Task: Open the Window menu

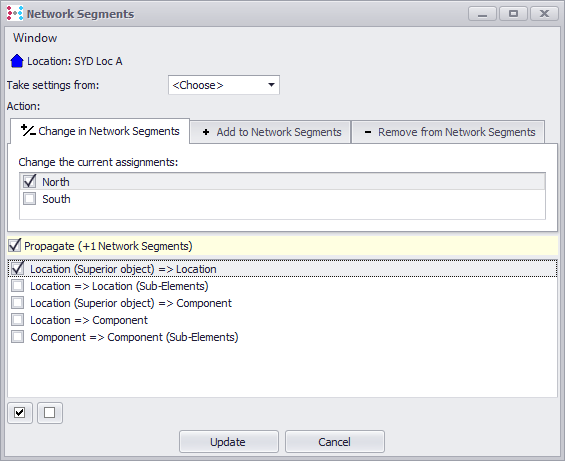Action: point(35,38)
